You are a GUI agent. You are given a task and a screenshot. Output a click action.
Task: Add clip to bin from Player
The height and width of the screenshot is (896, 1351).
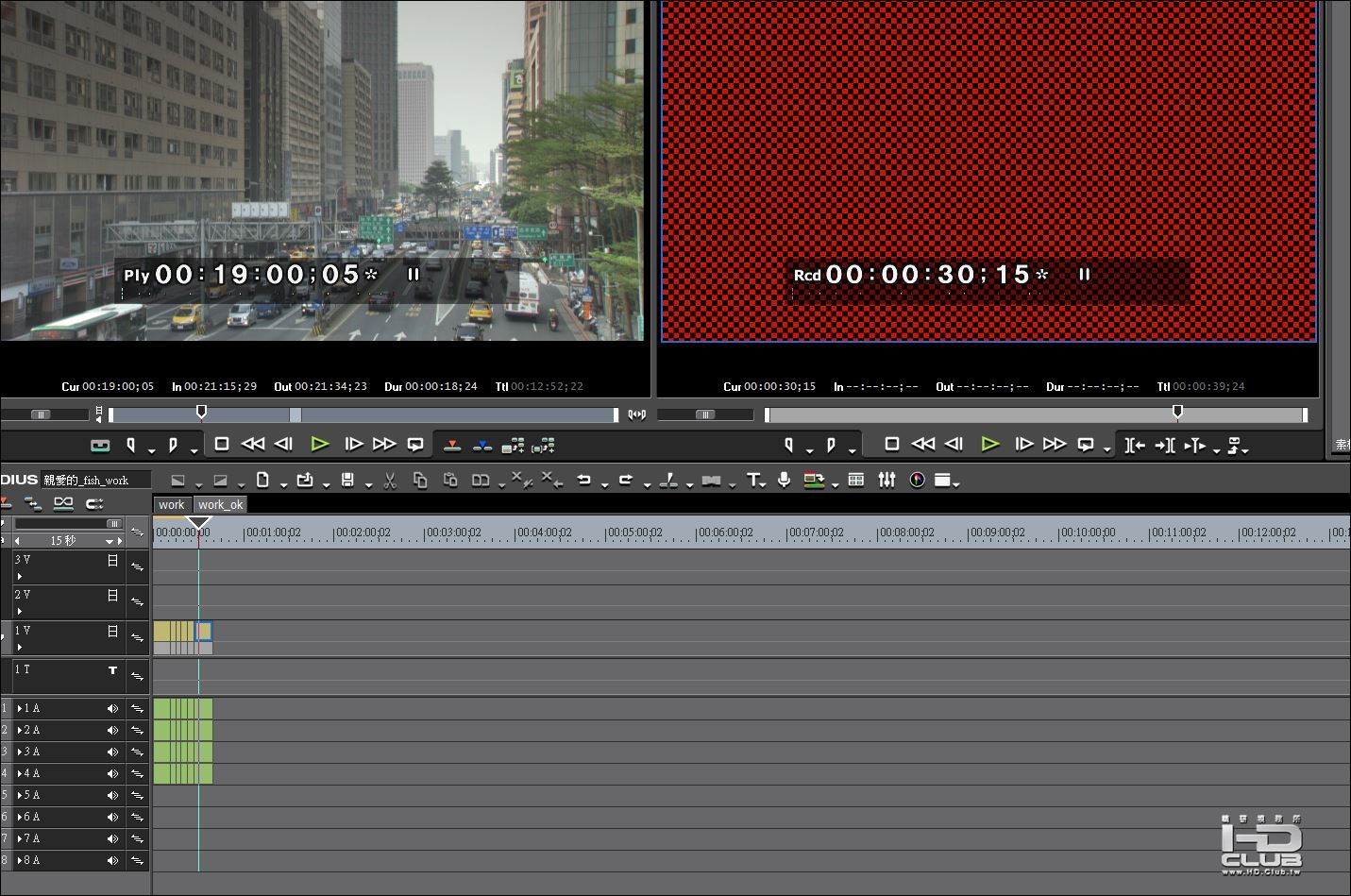pos(513,445)
